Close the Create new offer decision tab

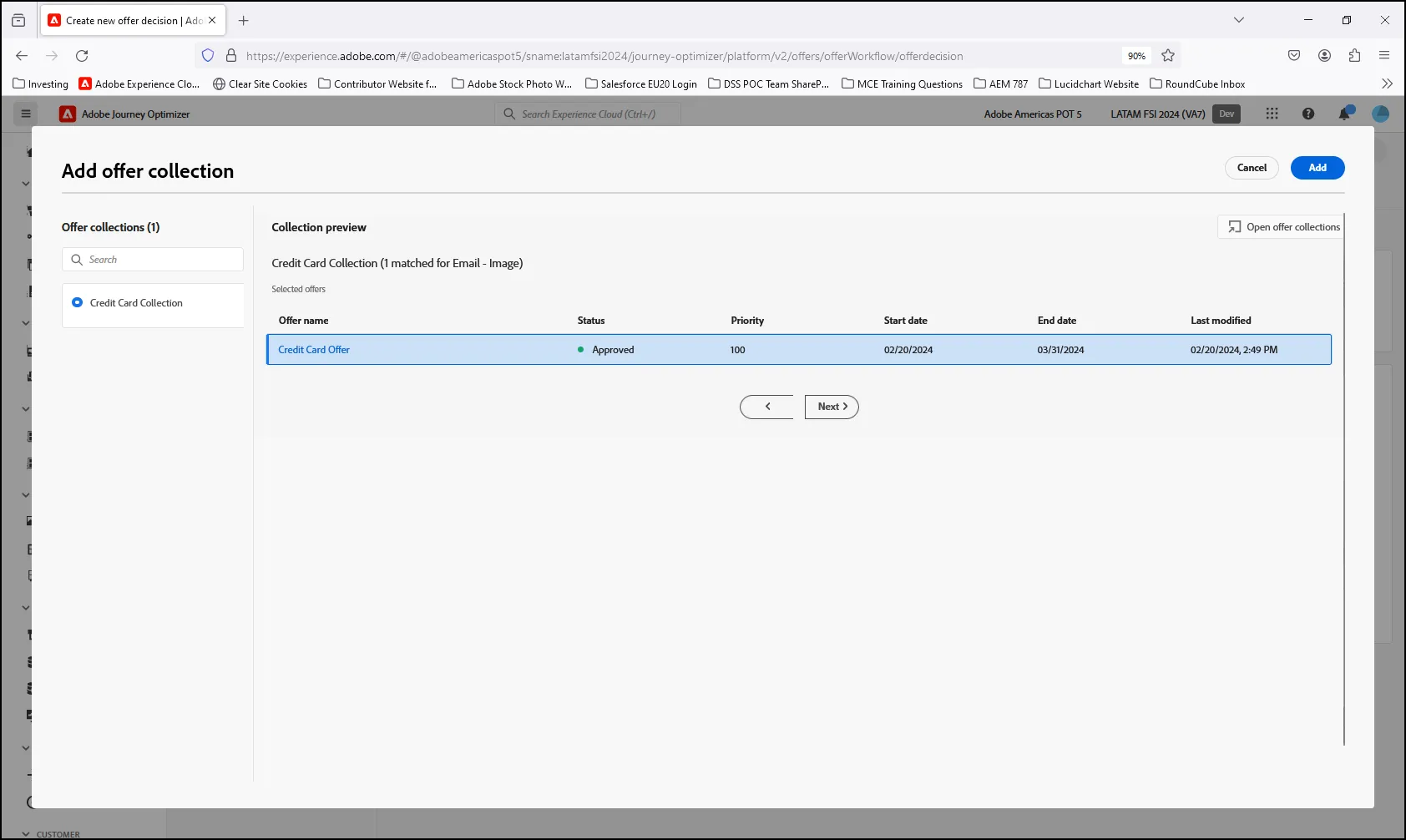click(x=212, y=21)
